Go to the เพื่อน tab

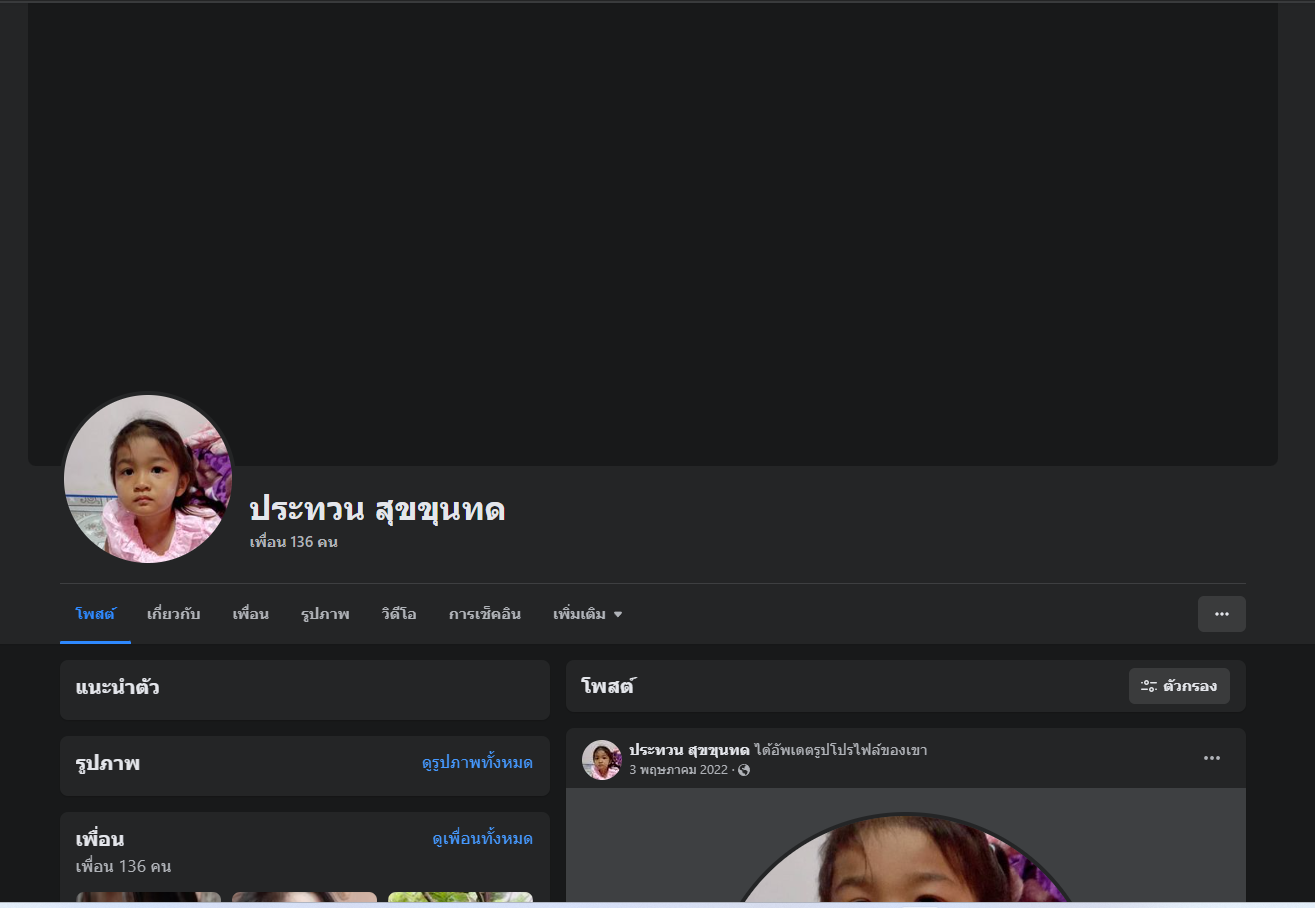point(251,614)
